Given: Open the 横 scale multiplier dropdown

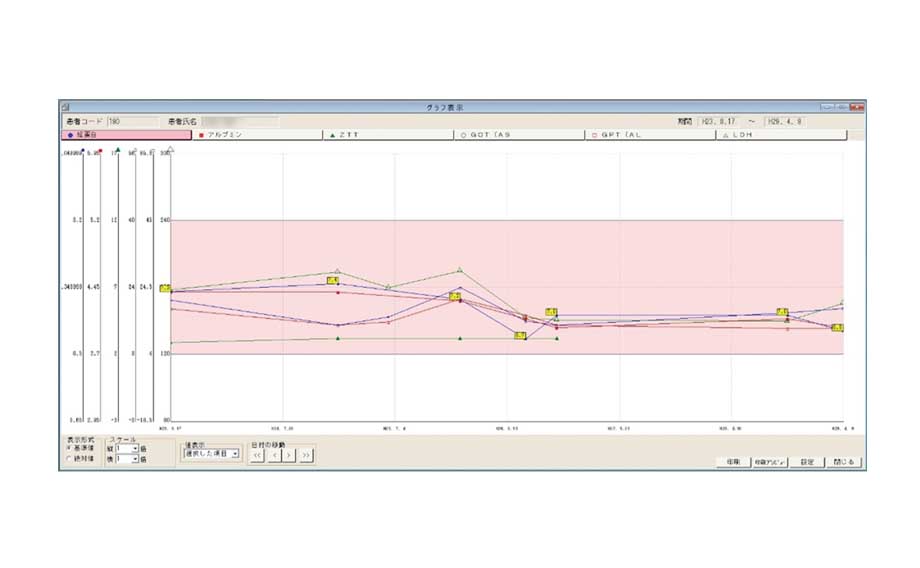Looking at the screenshot, I should [135, 459].
